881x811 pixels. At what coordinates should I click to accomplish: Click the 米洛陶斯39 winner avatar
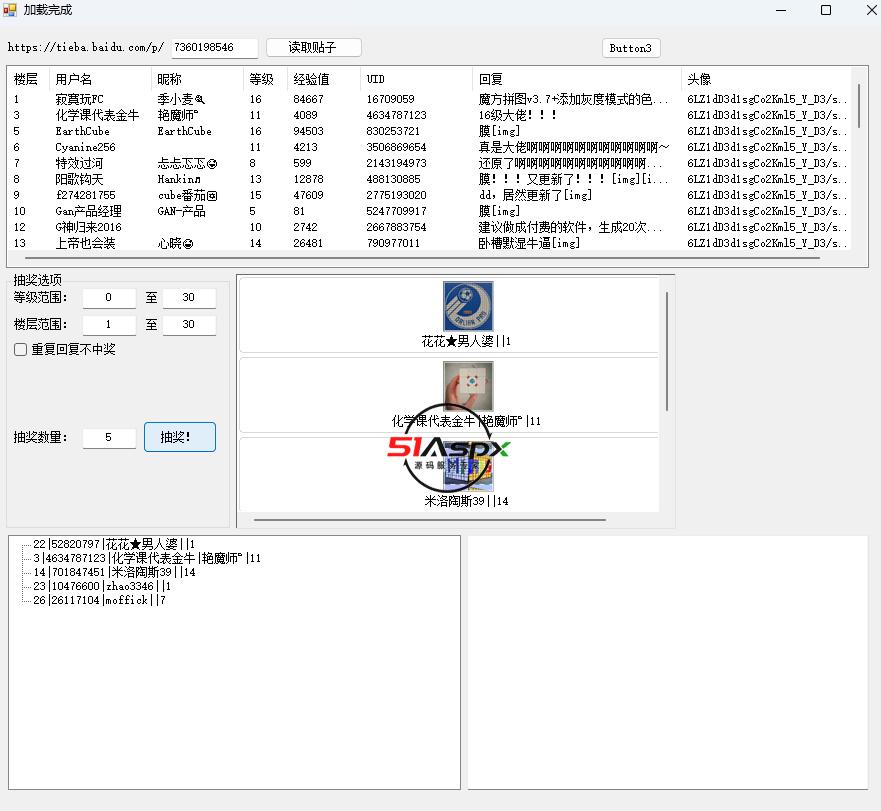[x=468, y=470]
